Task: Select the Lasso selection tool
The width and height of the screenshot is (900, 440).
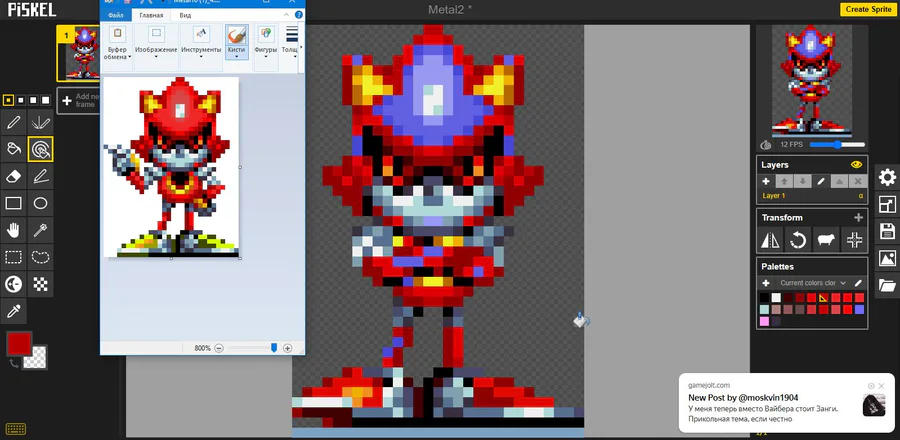Action: pyautogui.click(x=40, y=257)
